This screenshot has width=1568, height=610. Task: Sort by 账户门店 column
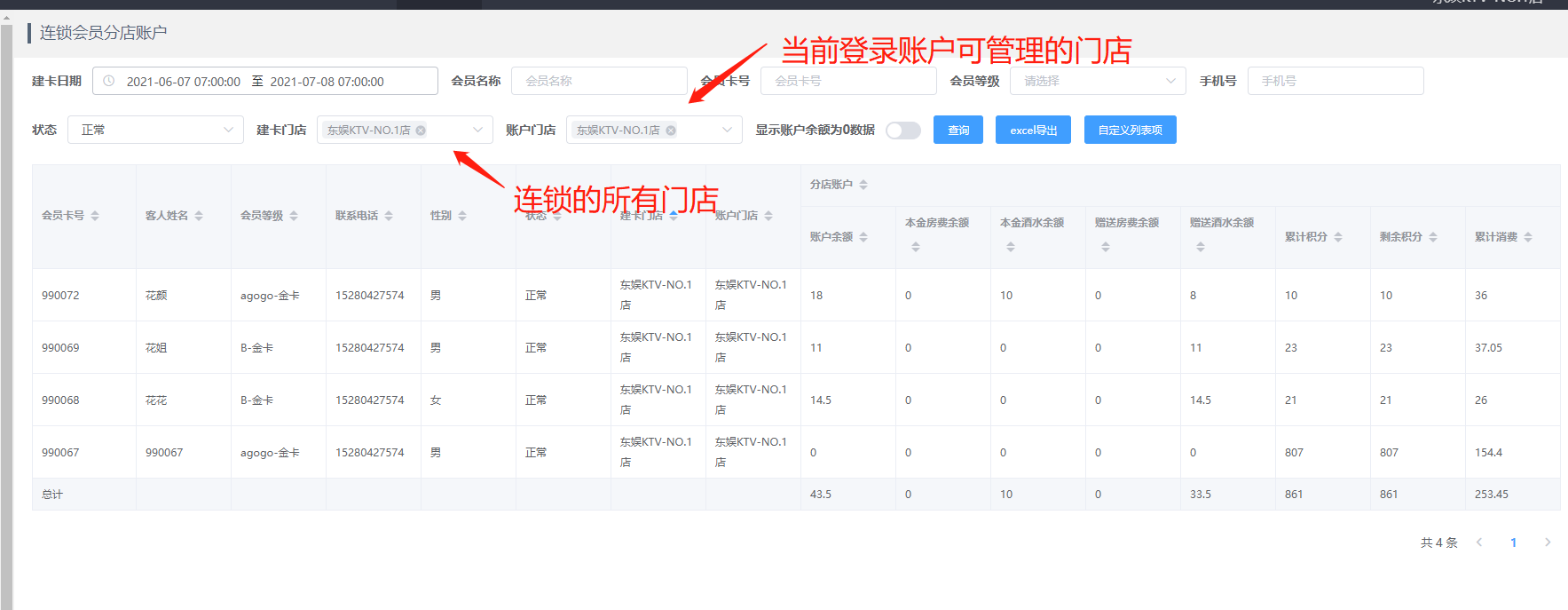pyautogui.click(x=768, y=216)
